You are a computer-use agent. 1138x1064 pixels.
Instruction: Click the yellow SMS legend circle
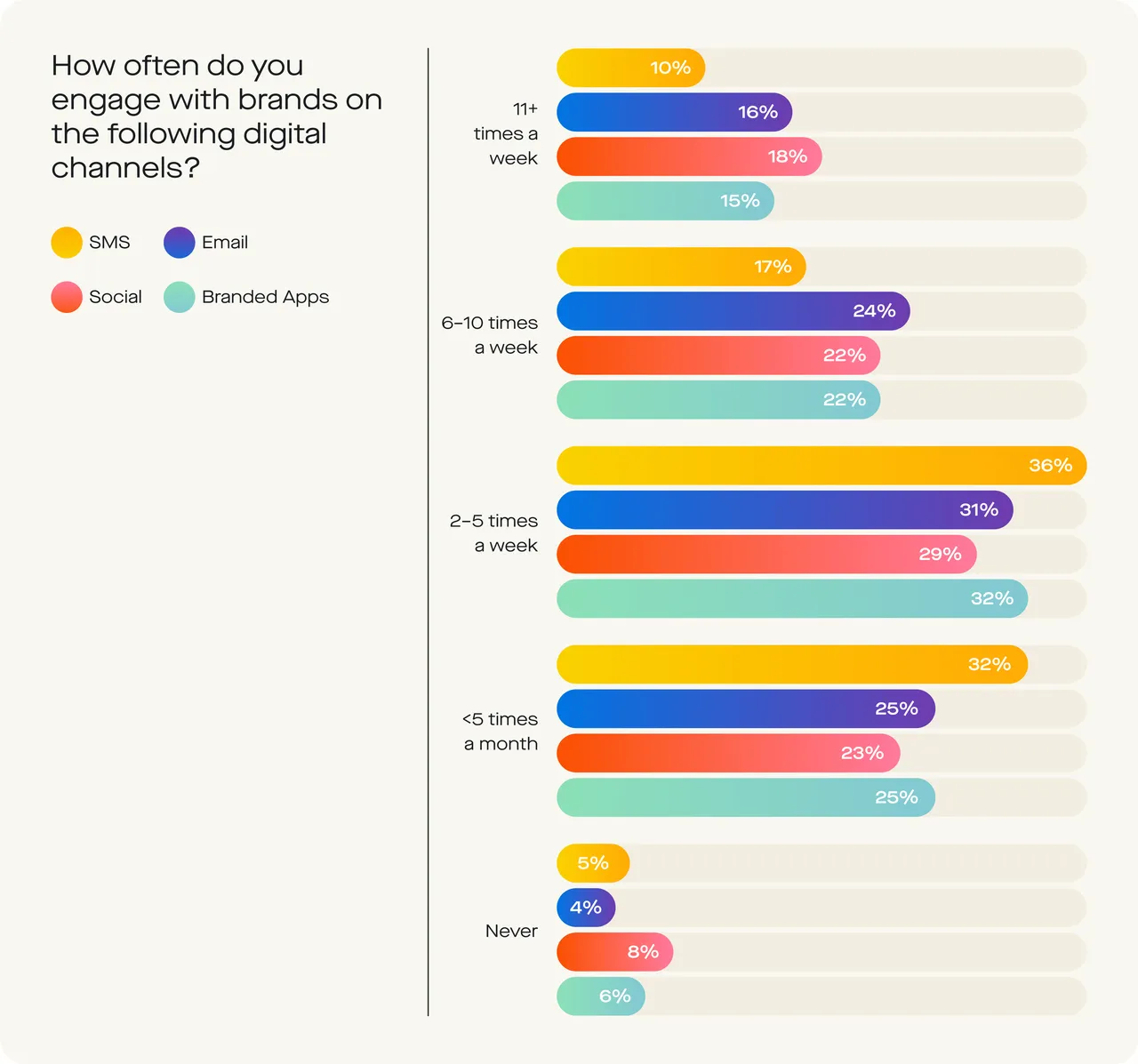(x=67, y=243)
